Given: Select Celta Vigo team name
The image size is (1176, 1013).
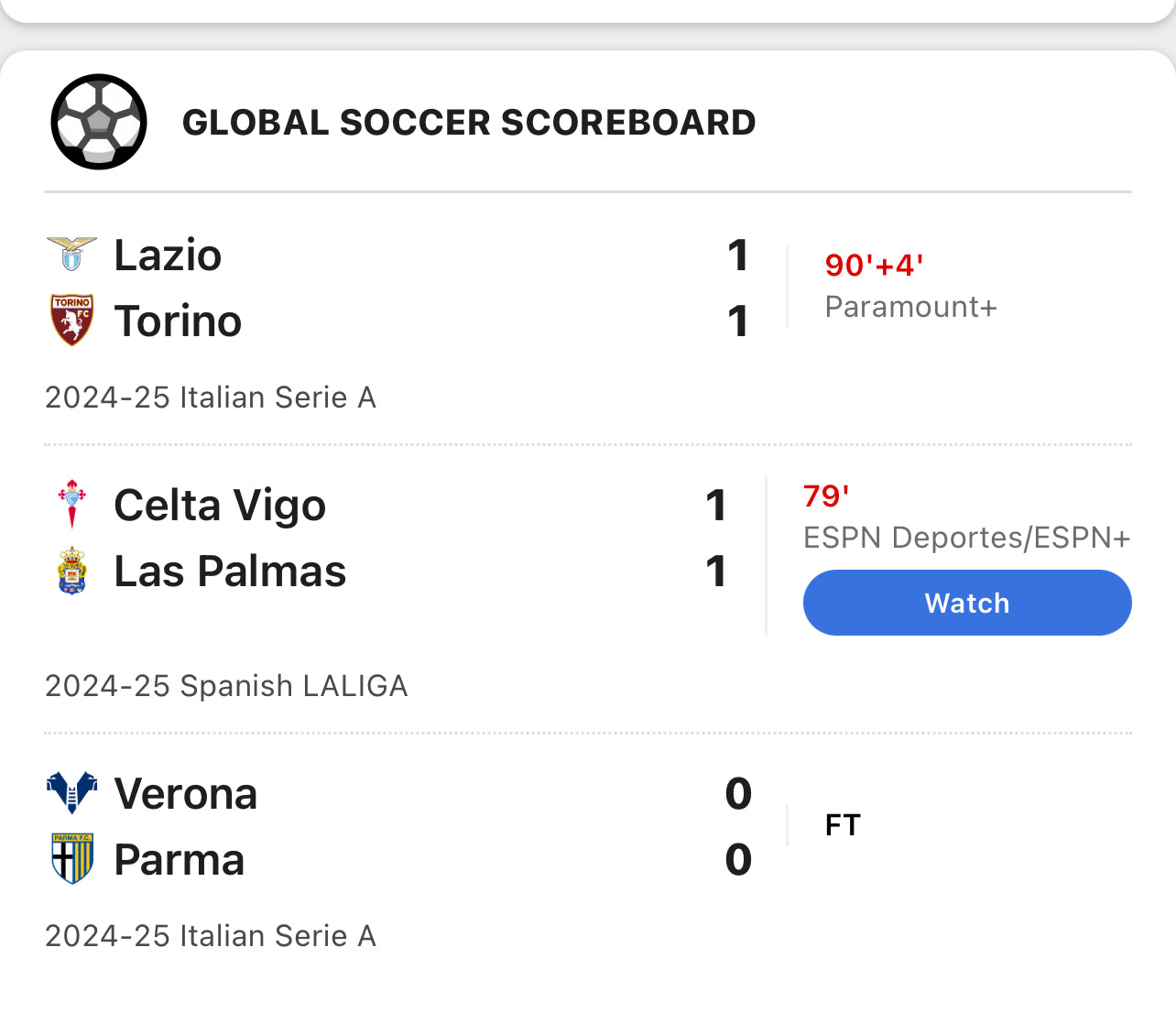Looking at the screenshot, I should click(x=220, y=505).
